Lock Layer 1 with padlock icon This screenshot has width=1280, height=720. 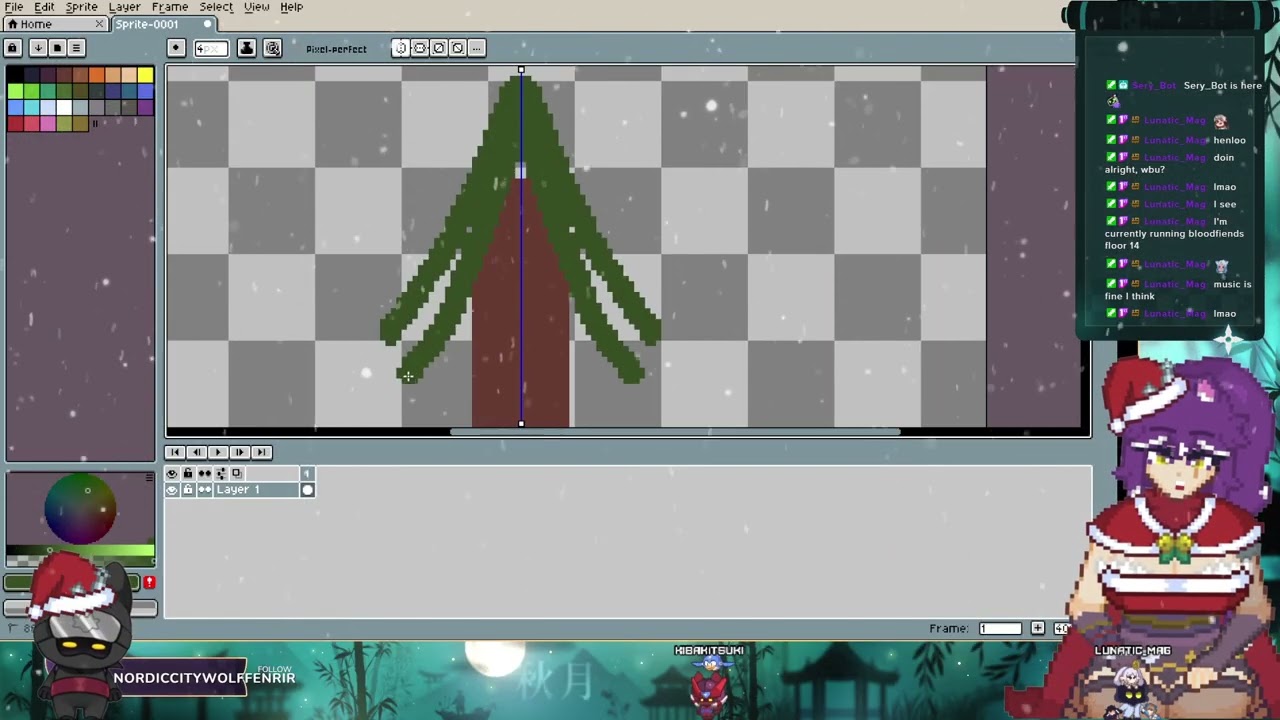[188, 490]
